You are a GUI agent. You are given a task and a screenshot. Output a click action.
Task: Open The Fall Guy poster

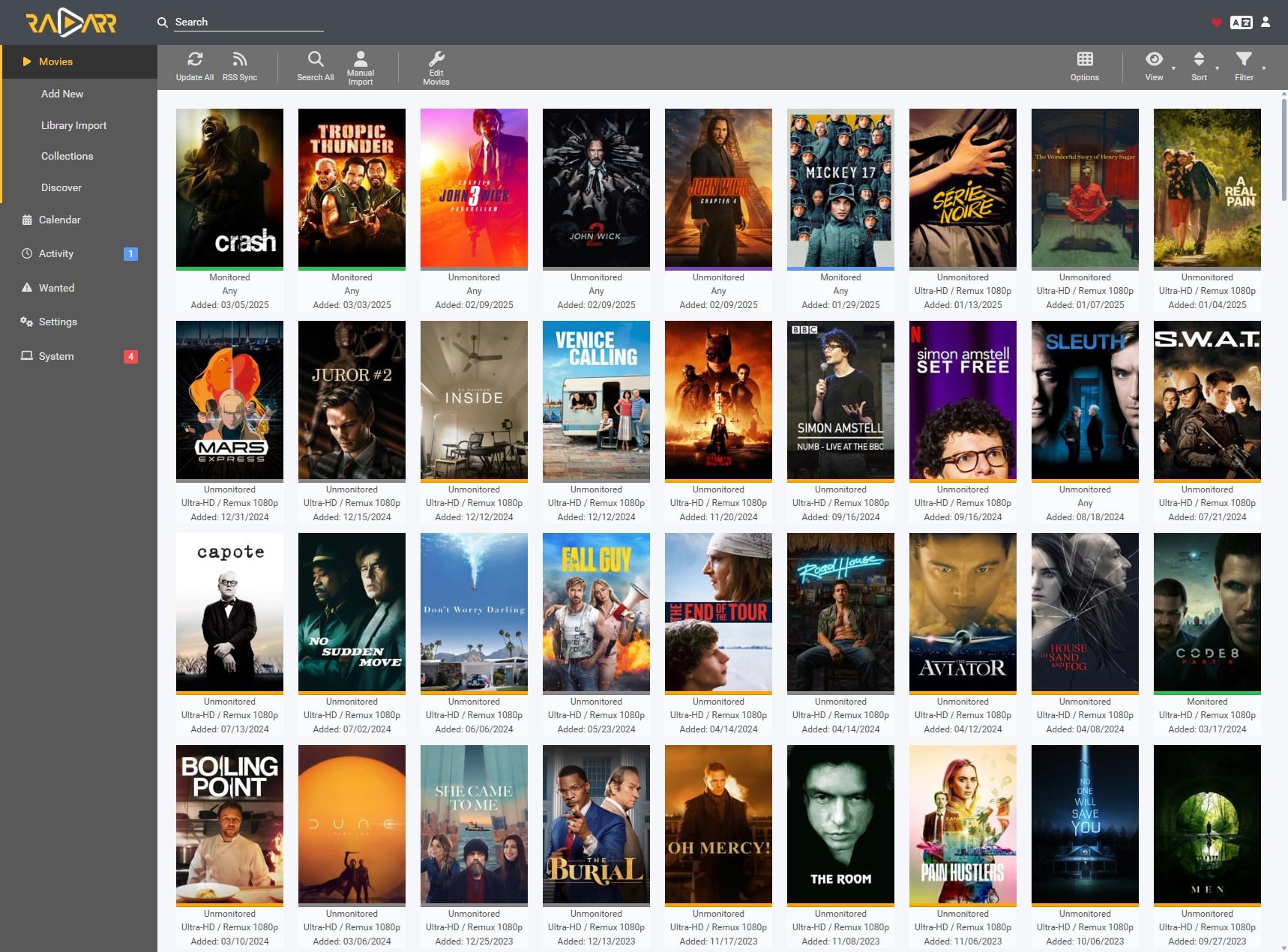(x=596, y=612)
